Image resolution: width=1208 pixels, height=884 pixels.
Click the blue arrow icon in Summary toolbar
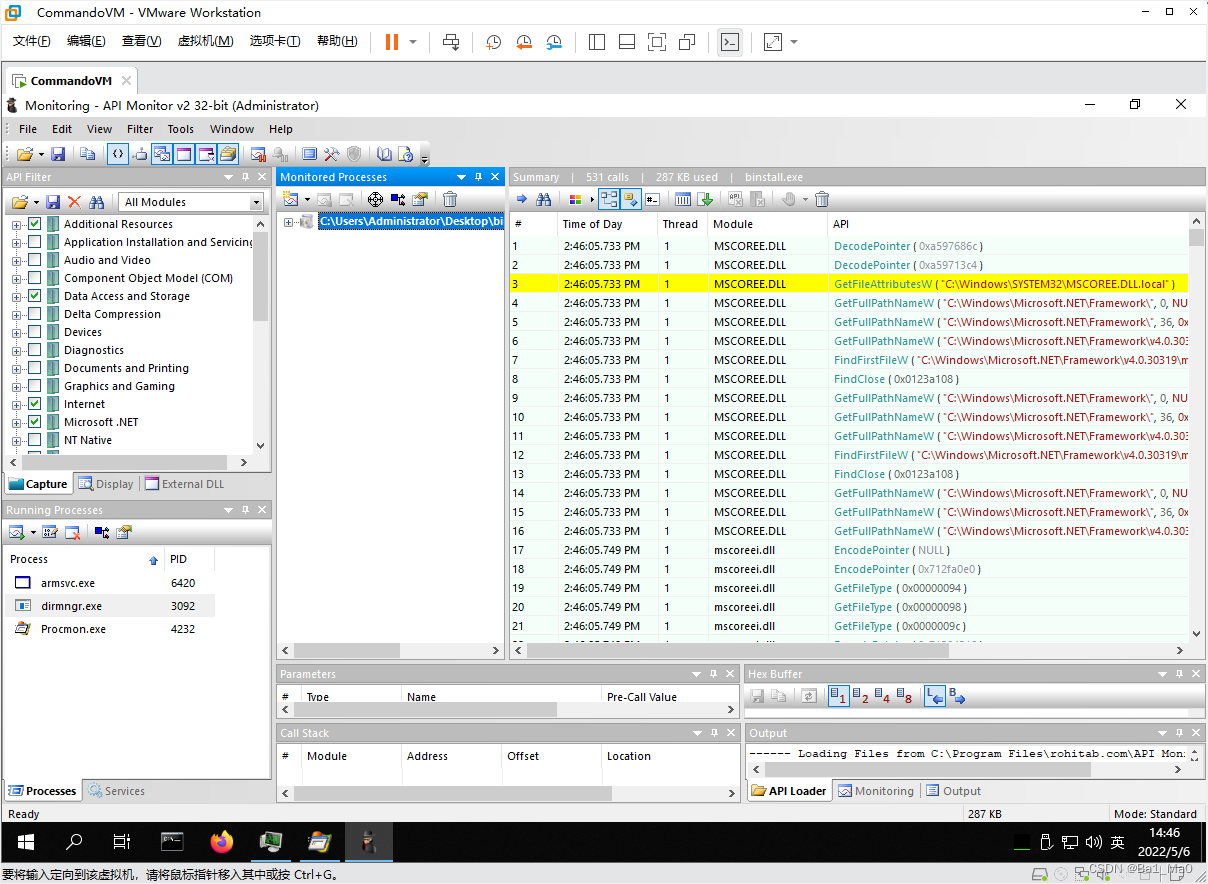[x=521, y=199]
